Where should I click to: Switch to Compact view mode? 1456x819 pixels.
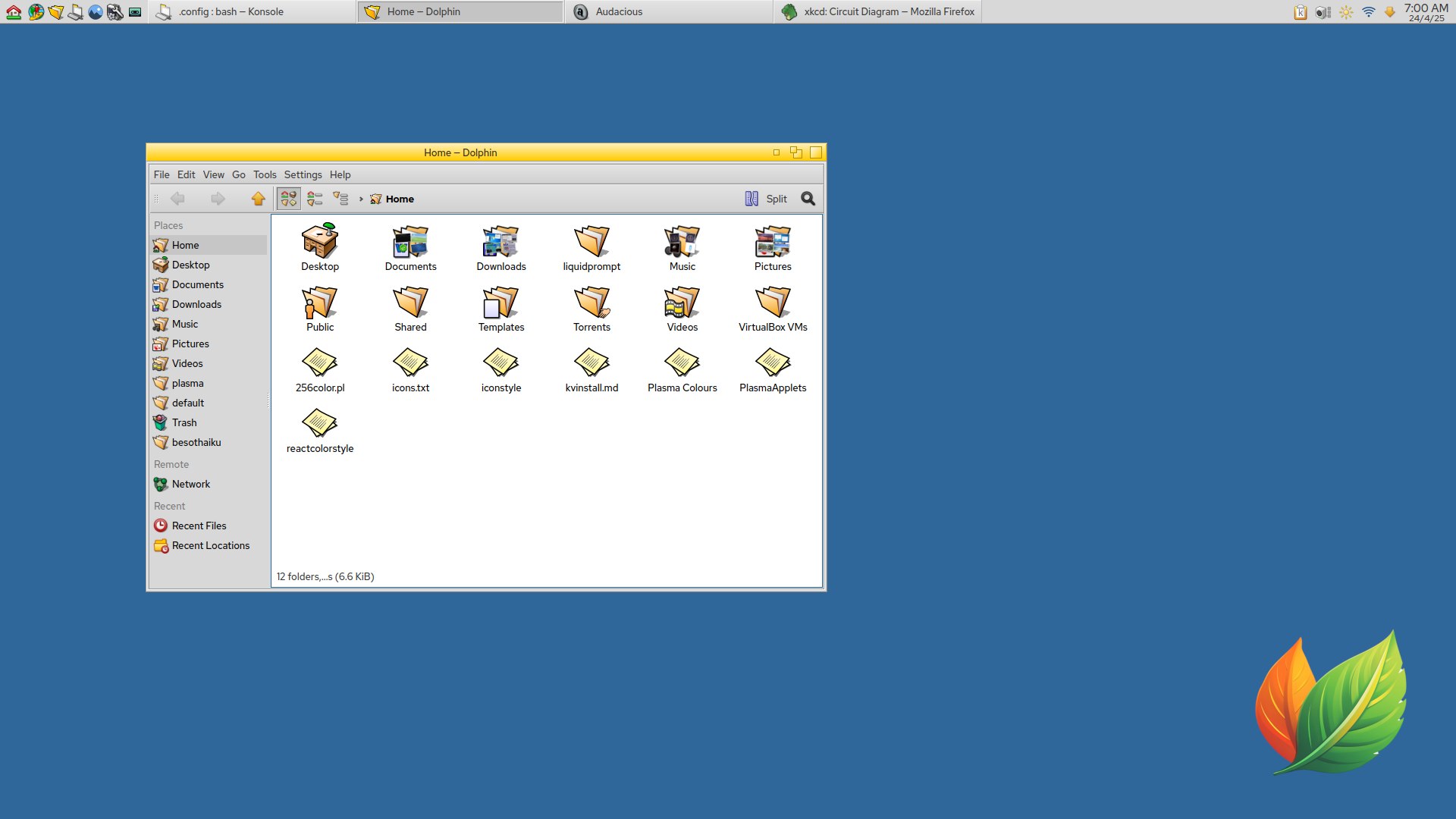pos(315,199)
